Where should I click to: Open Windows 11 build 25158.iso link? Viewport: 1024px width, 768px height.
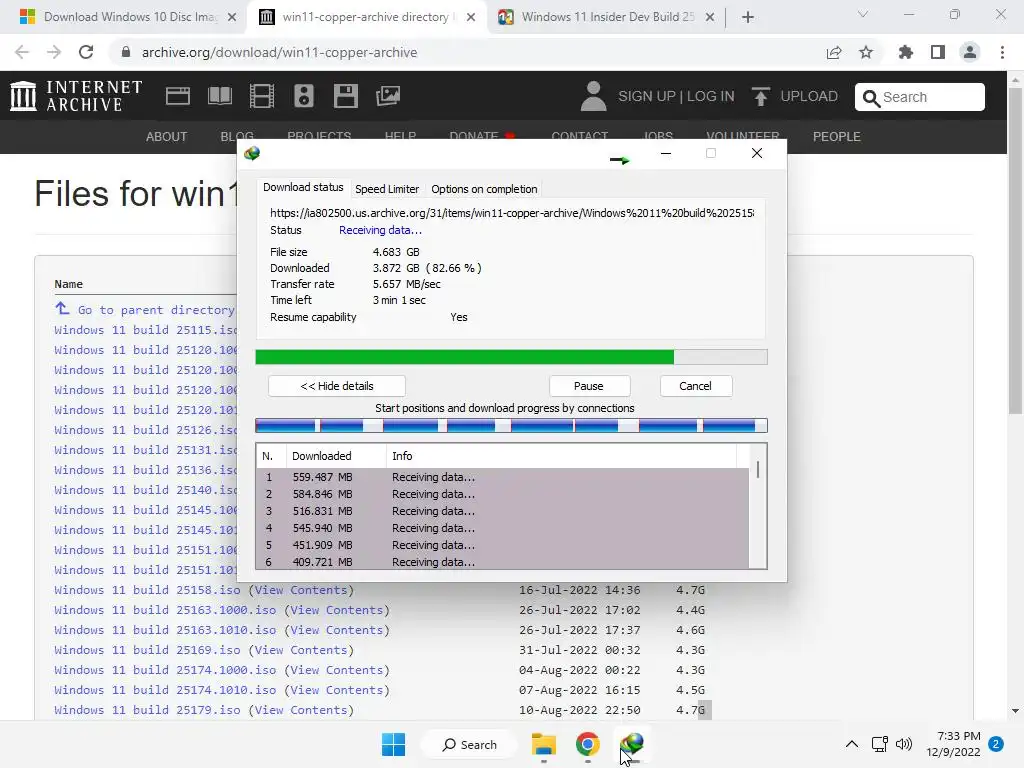[147, 590]
